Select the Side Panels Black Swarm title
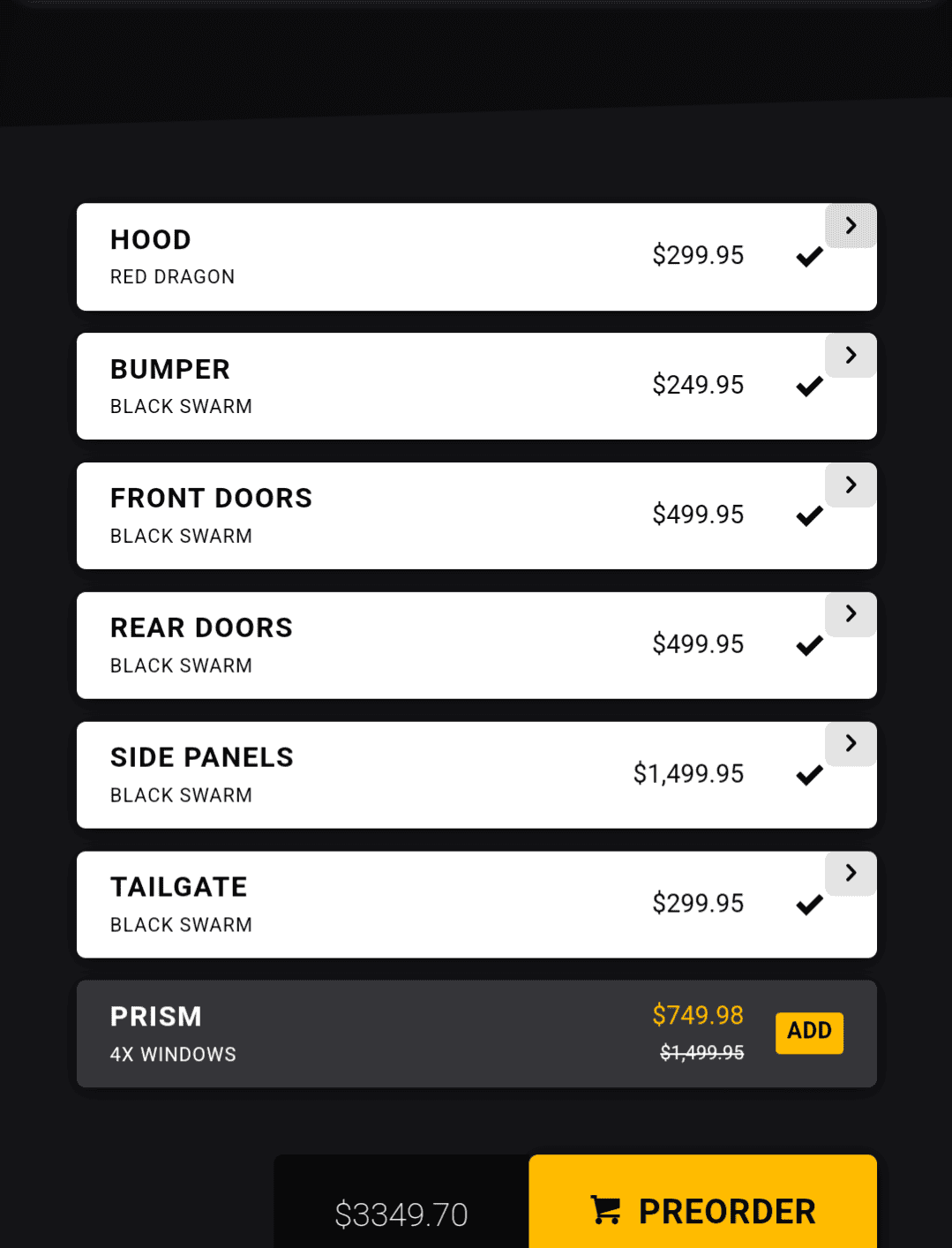 pyautogui.click(x=202, y=757)
